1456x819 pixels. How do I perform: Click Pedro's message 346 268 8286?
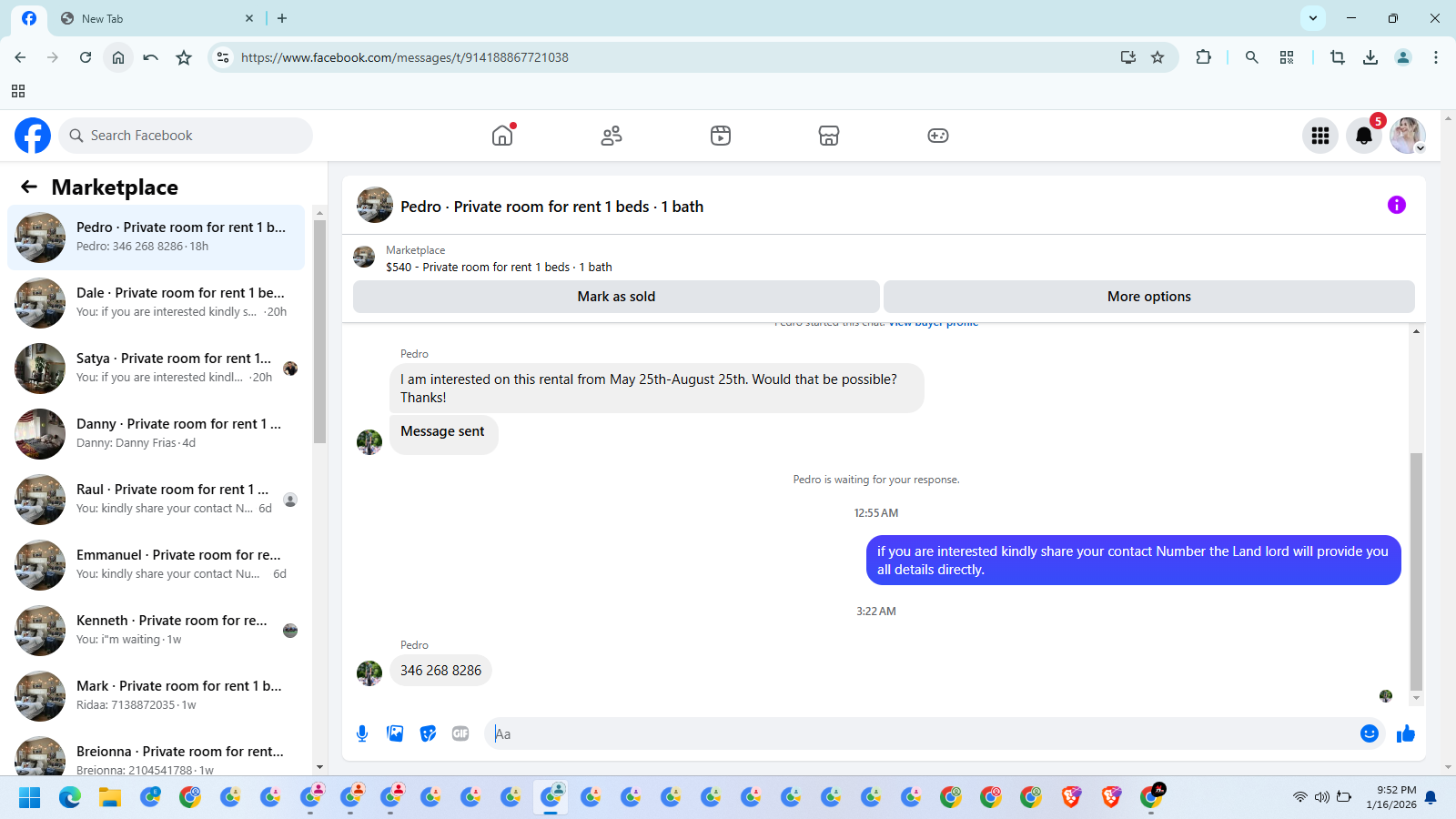point(440,671)
